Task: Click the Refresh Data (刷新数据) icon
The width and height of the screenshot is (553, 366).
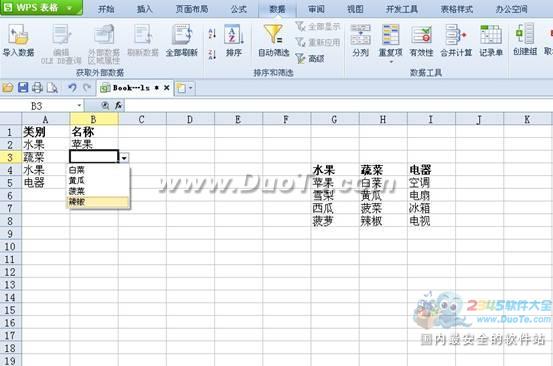Action: click(x=143, y=35)
